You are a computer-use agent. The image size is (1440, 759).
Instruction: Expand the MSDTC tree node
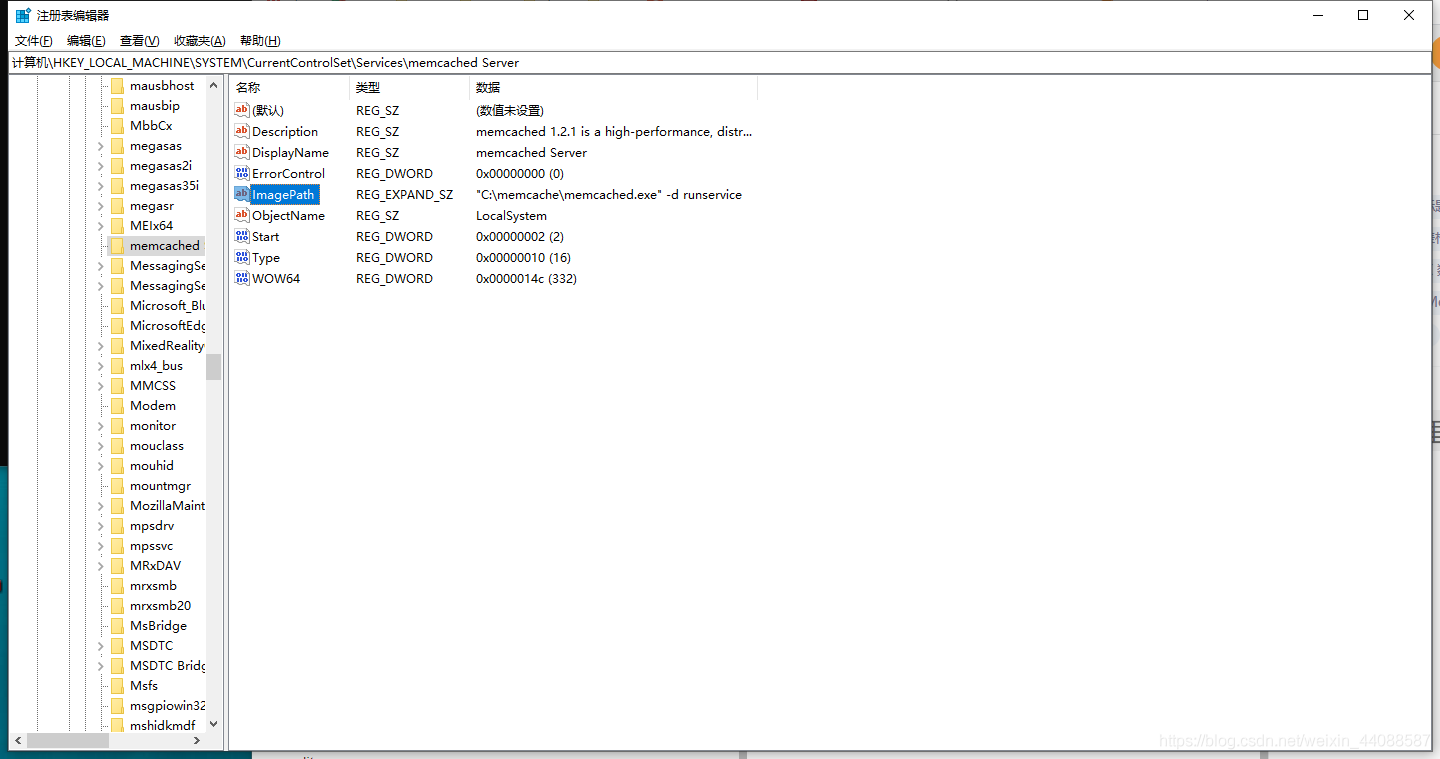pyautogui.click(x=100, y=645)
